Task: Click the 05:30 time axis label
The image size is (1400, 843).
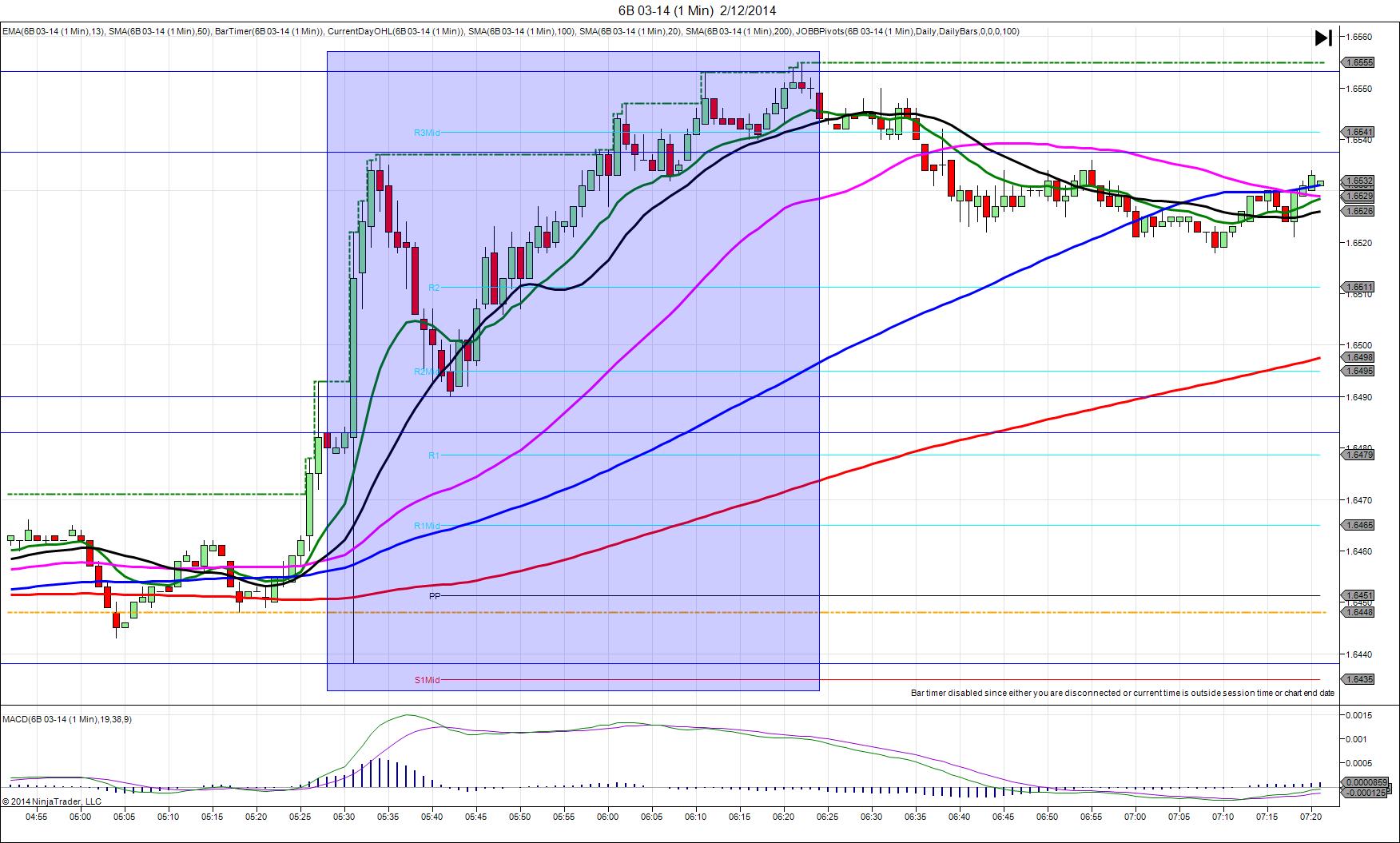Action: tap(344, 817)
